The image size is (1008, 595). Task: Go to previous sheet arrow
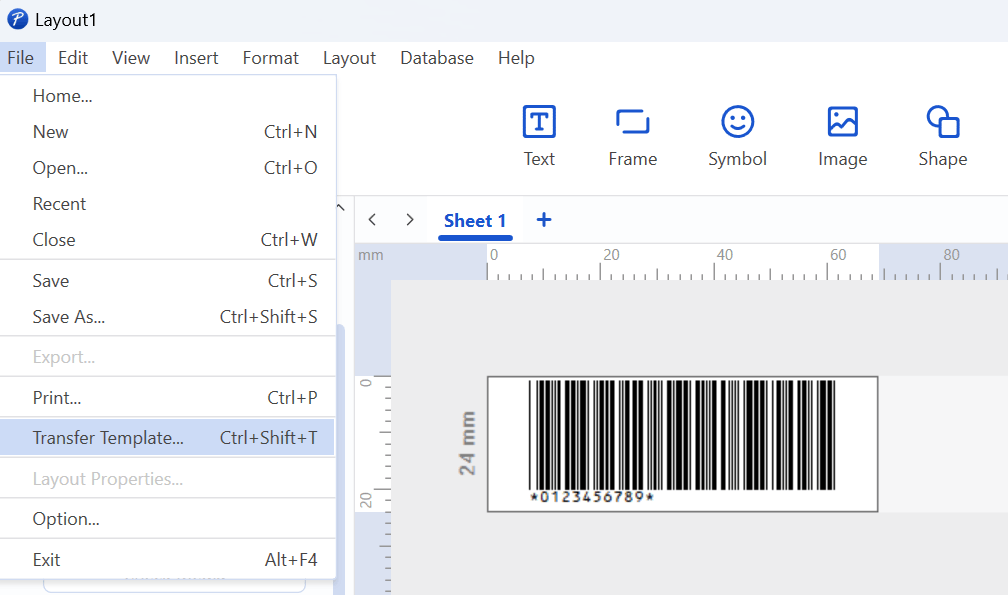pos(372,220)
